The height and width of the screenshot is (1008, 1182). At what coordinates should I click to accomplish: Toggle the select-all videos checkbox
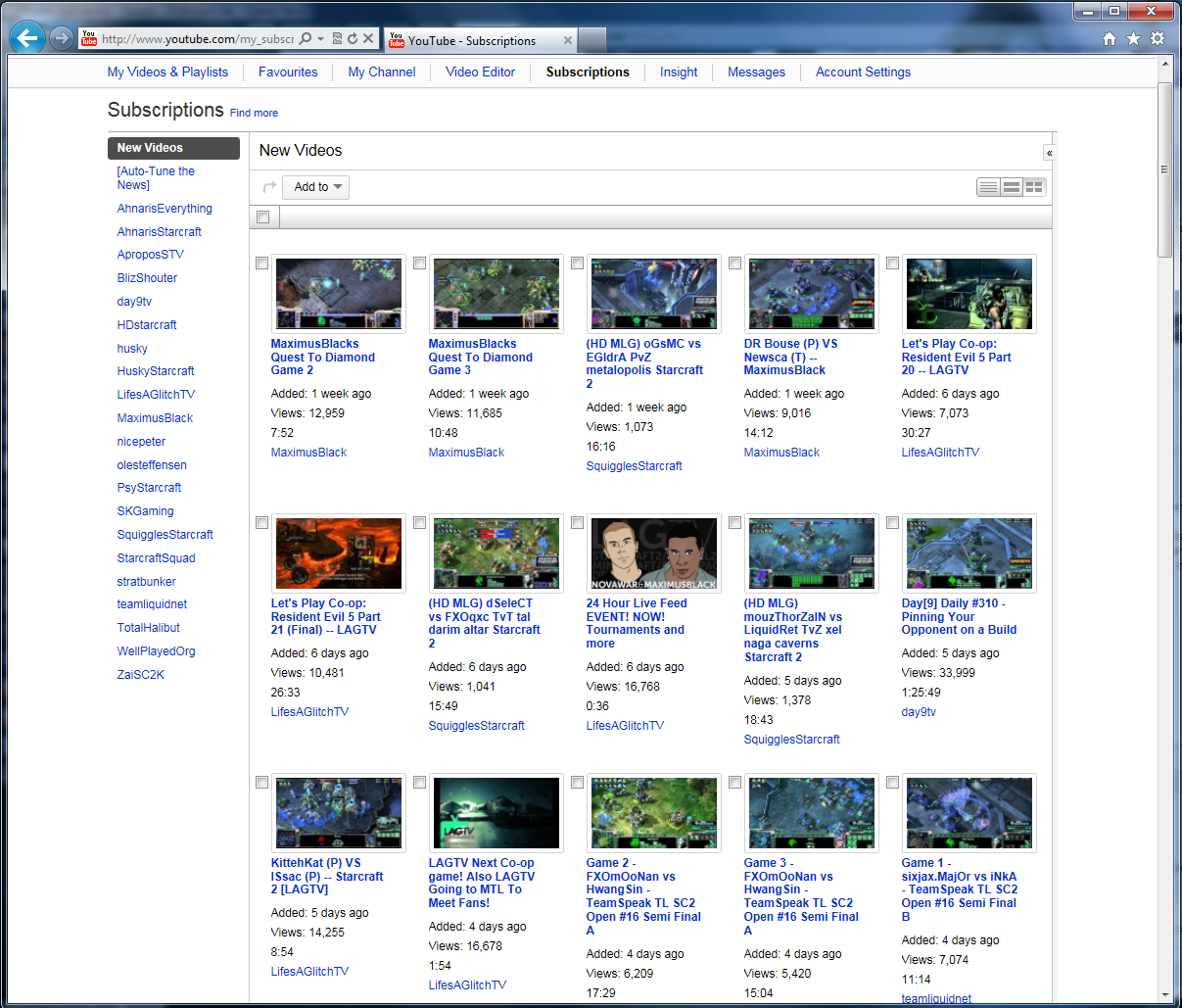coord(262,216)
